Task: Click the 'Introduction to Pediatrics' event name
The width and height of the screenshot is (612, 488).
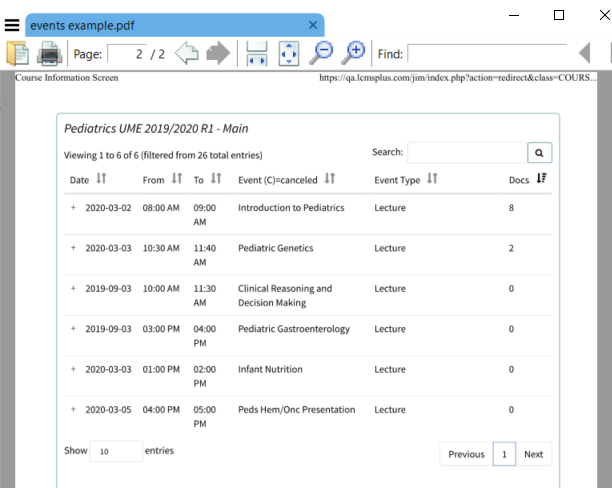Action: coord(291,208)
